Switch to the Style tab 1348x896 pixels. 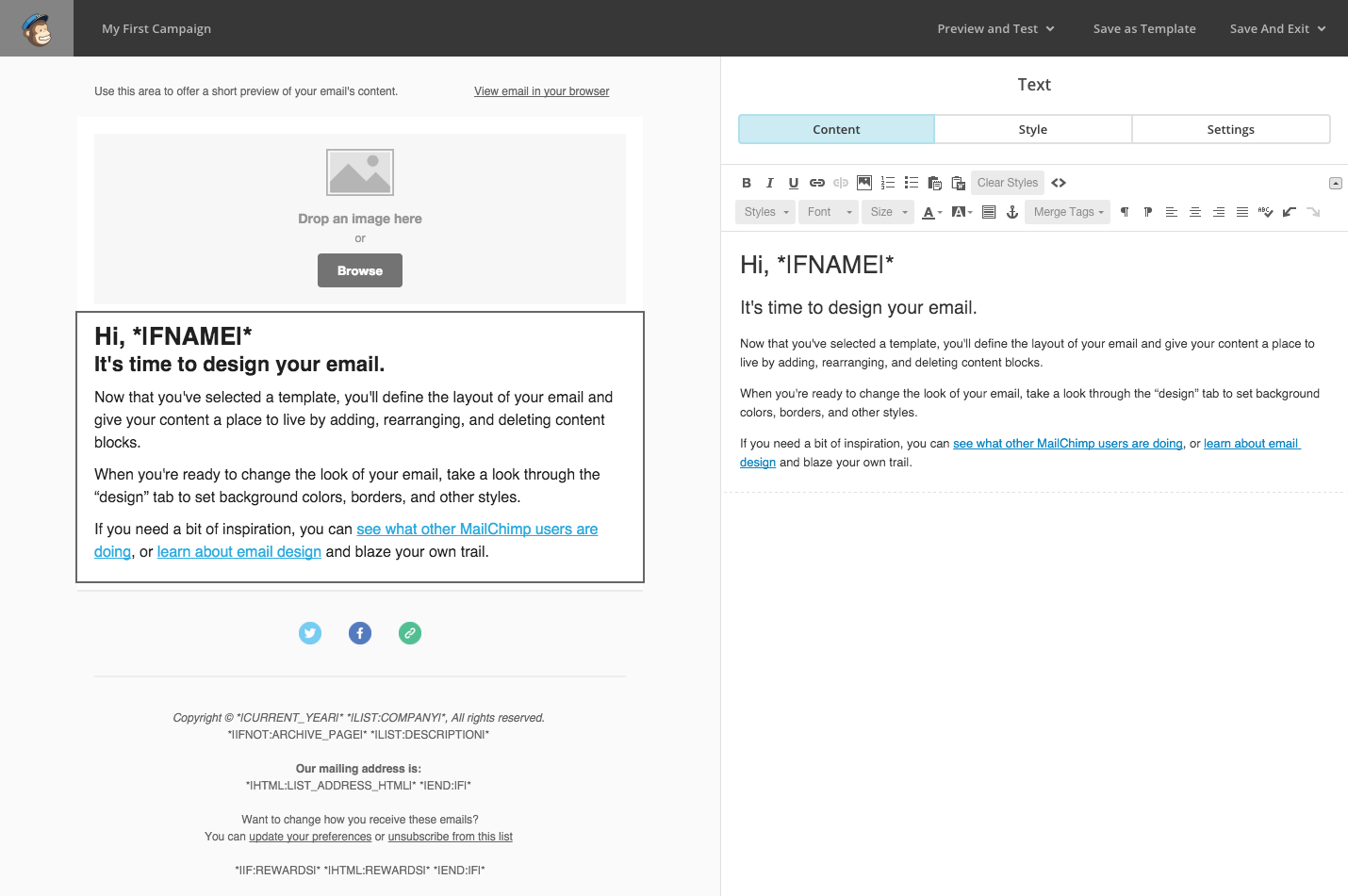coord(1033,129)
